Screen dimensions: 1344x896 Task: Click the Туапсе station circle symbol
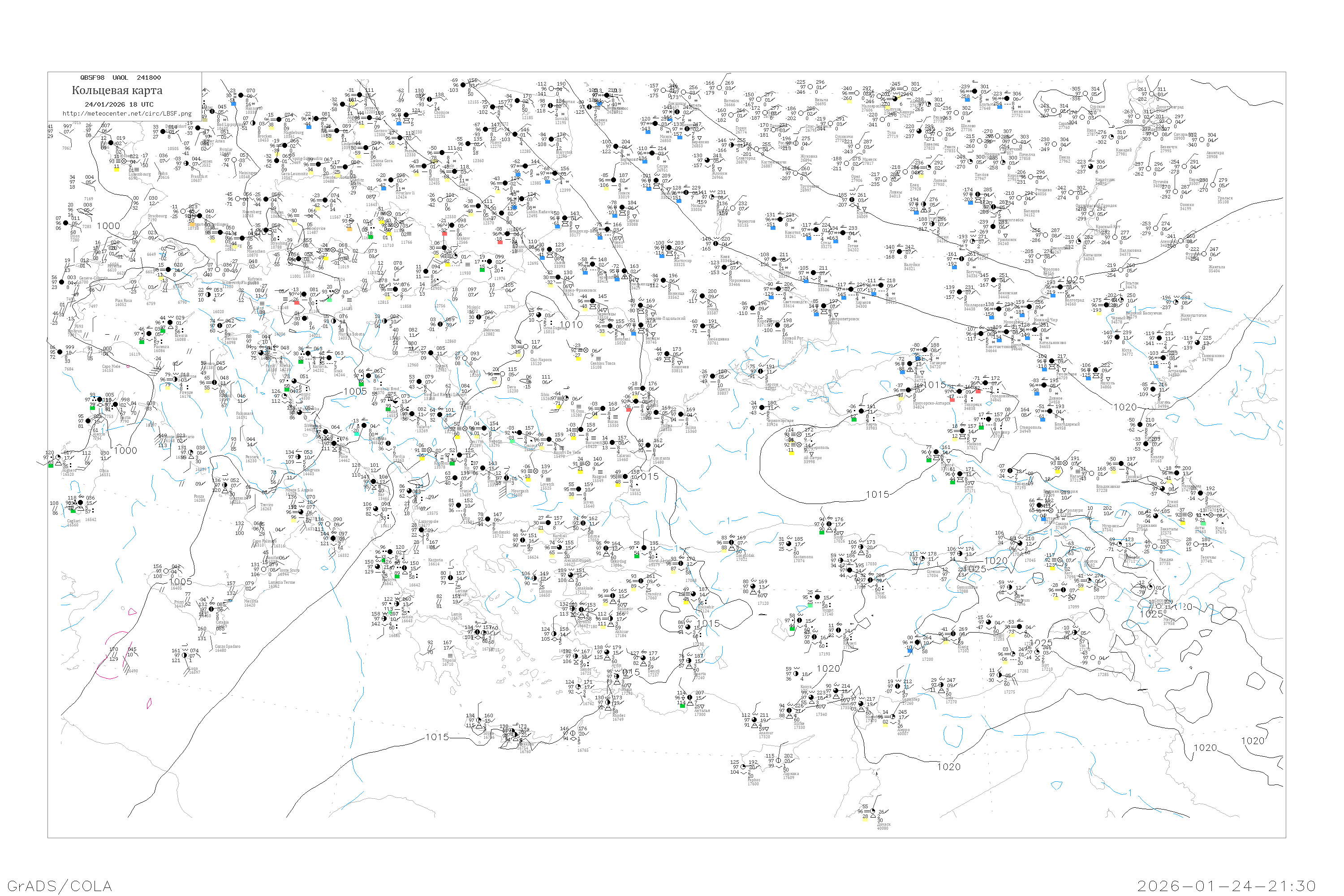pos(936,452)
